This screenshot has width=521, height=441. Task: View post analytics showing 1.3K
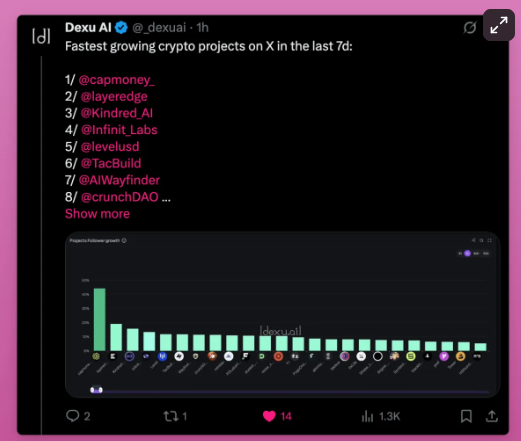tap(380, 416)
